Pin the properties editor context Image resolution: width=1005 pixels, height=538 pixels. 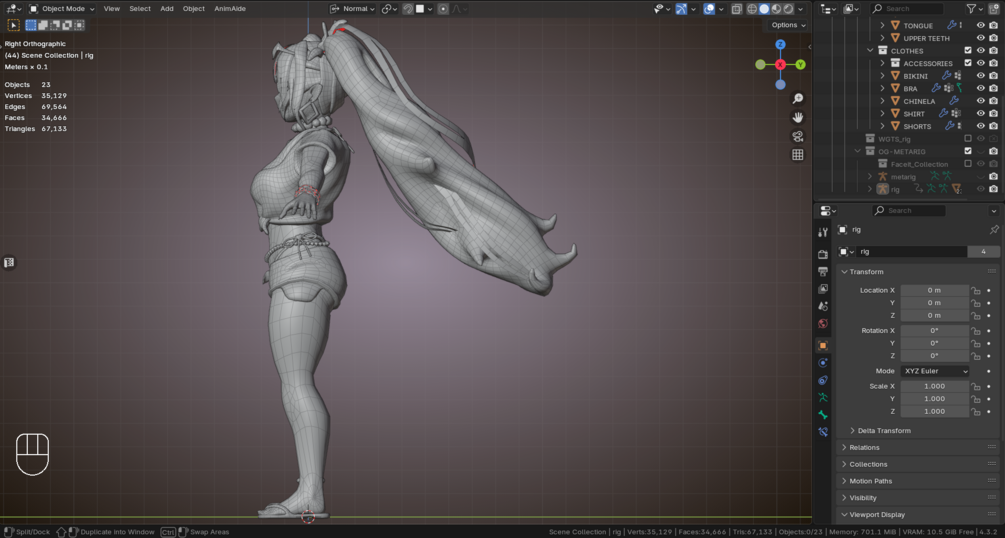click(993, 230)
